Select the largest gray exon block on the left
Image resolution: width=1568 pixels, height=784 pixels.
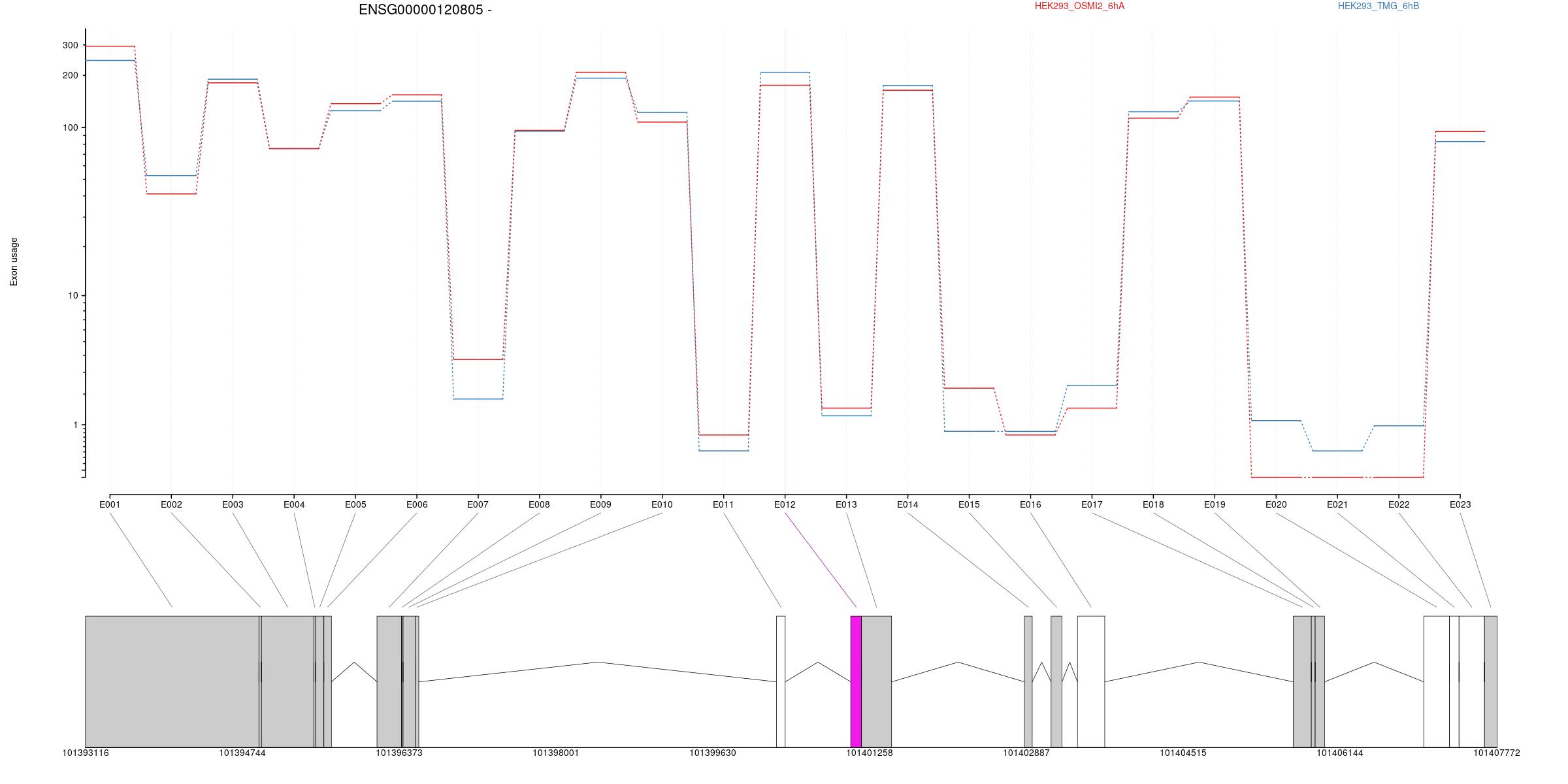[x=172, y=681]
